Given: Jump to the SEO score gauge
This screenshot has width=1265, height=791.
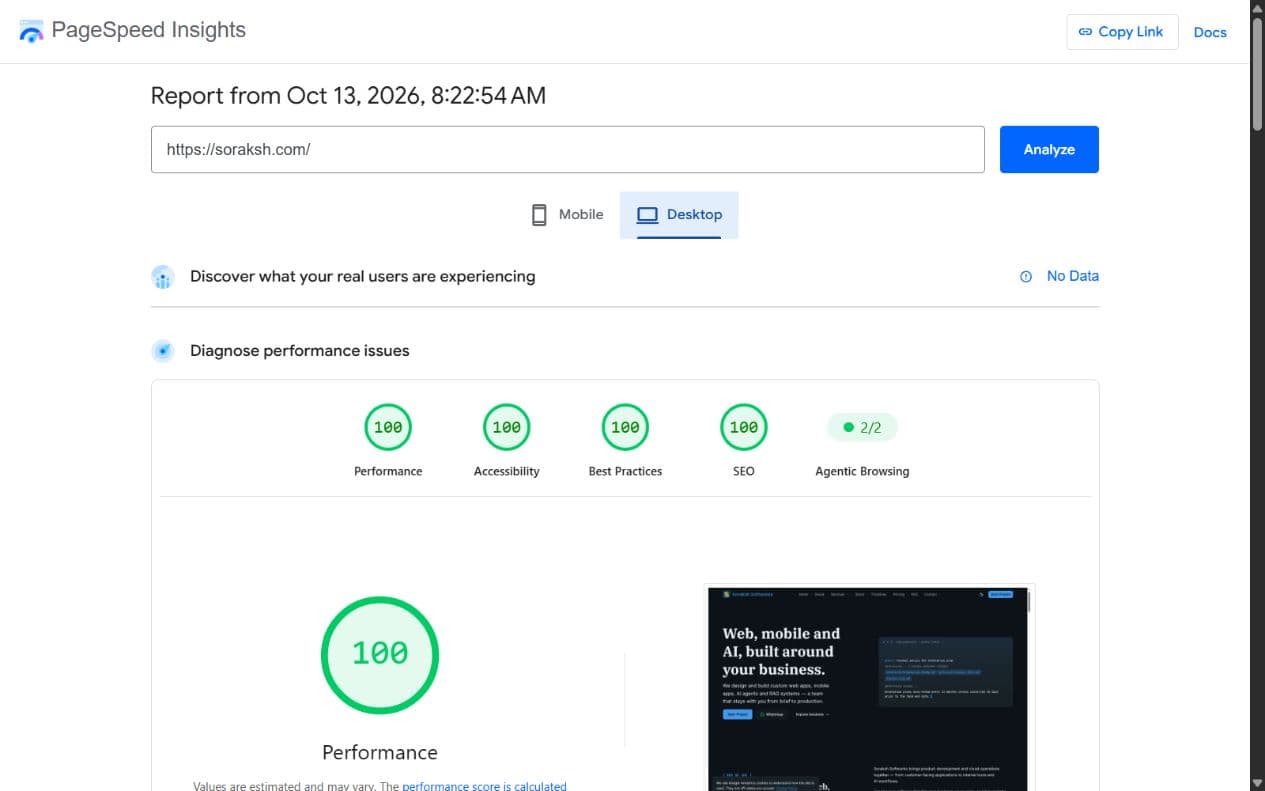Looking at the screenshot, I should pos(743,428).
